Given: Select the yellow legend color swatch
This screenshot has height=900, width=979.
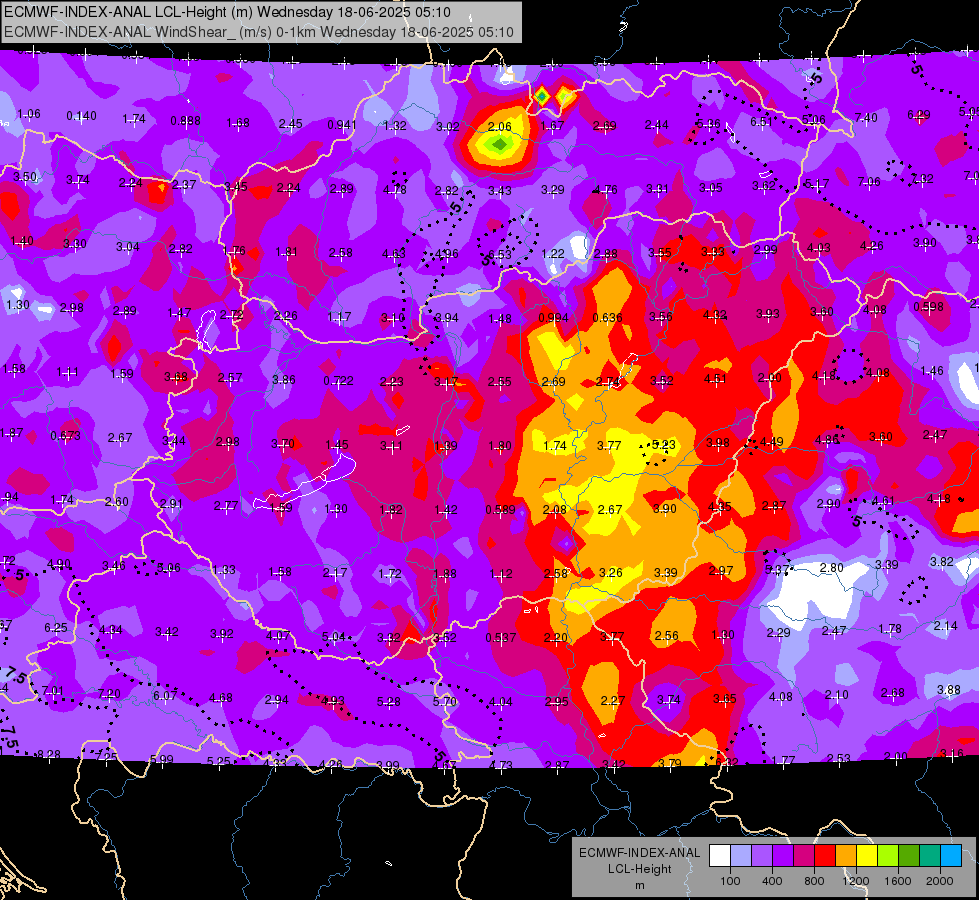Looking at the screenshot, I should pos(867,855).
